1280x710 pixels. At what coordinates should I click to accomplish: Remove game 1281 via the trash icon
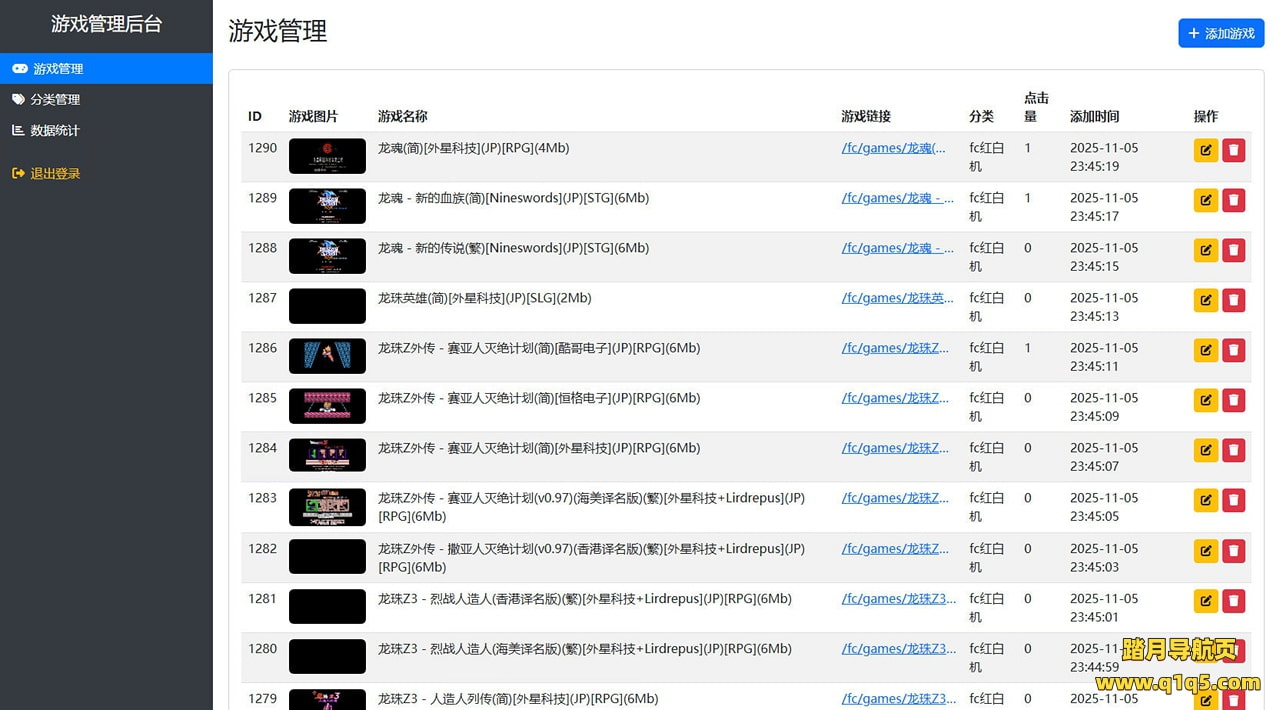[x=1233, y=601]
